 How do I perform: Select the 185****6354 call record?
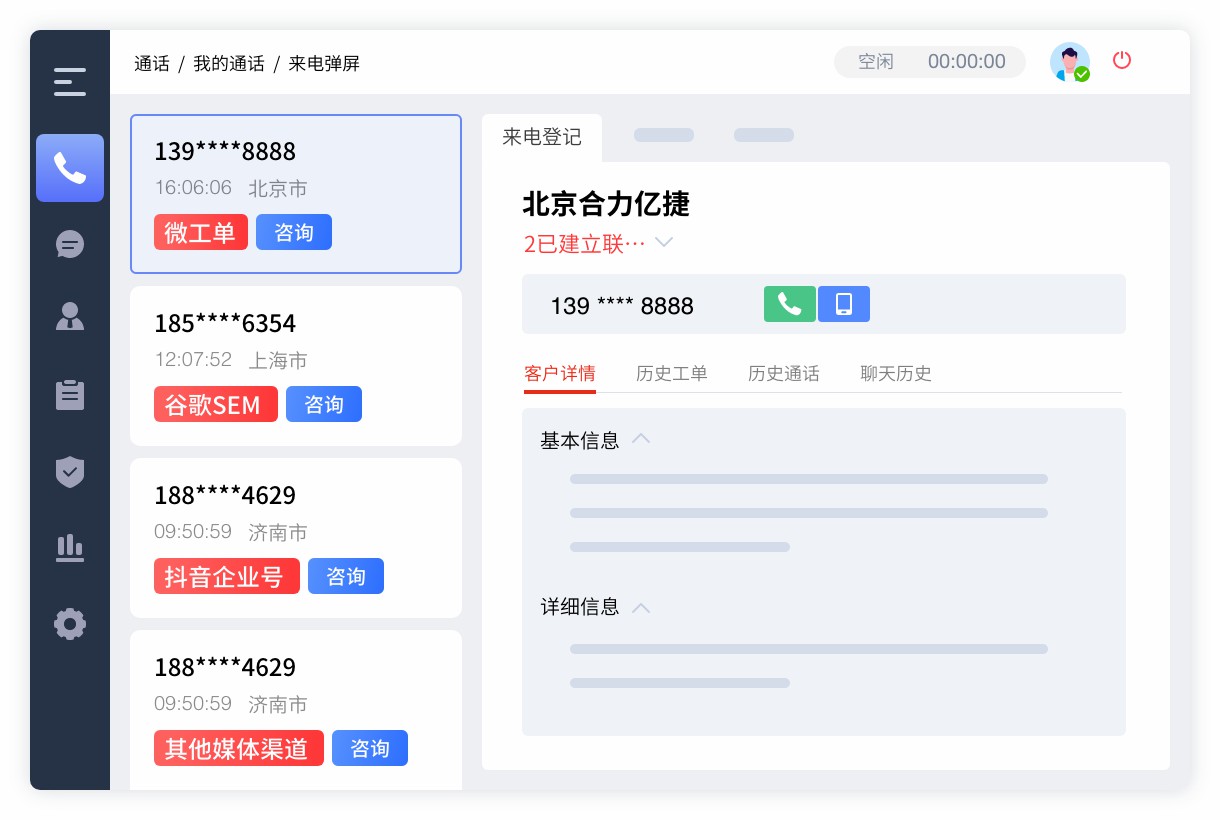coord(295,340)
